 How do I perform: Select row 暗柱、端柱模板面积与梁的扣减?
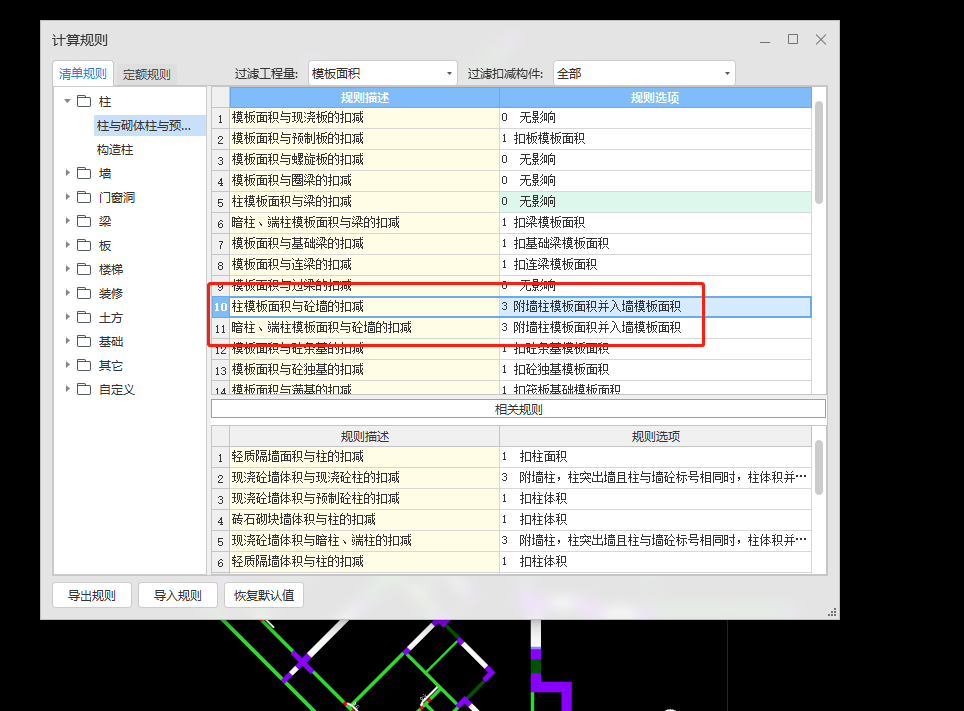click(365, 222)
